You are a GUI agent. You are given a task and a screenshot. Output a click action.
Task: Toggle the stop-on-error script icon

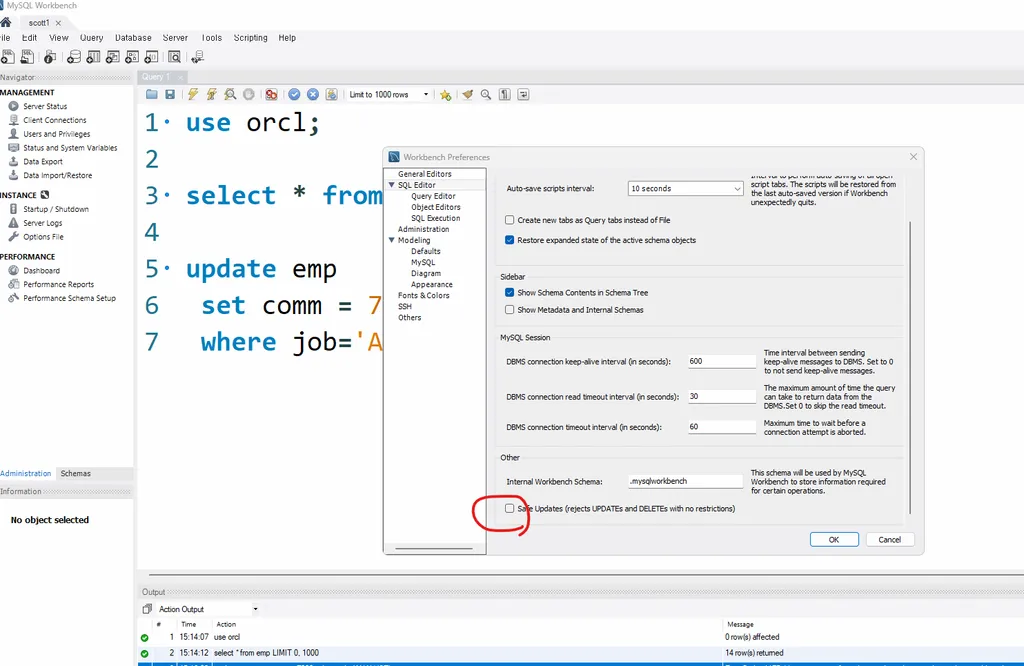click(271, 95)
